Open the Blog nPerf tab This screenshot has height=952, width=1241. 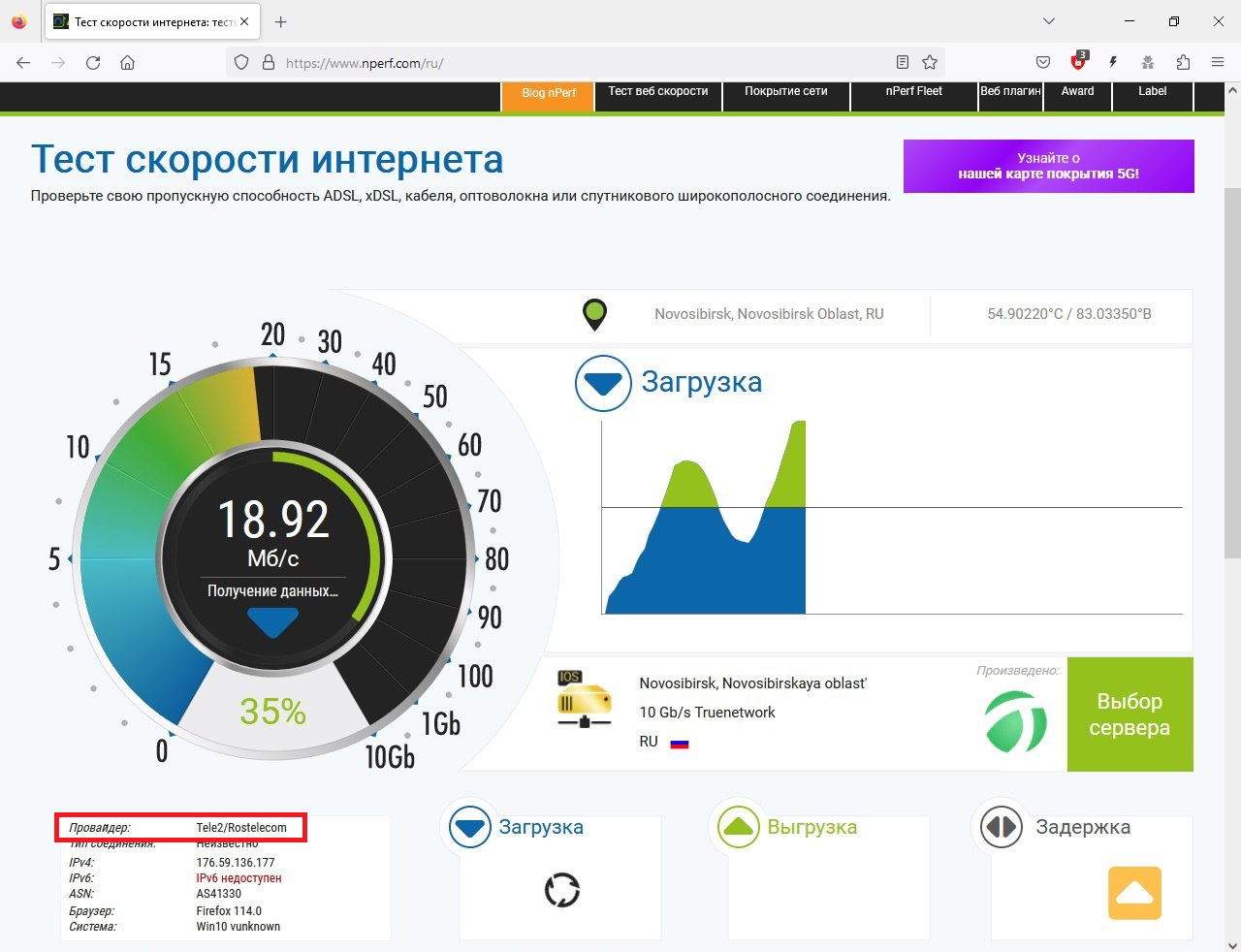pyautogui.click(x=548, y=94)
